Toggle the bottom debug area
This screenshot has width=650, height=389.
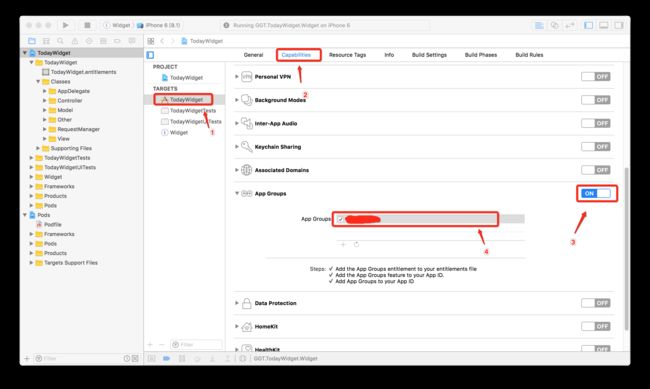[x=604, y=25]
